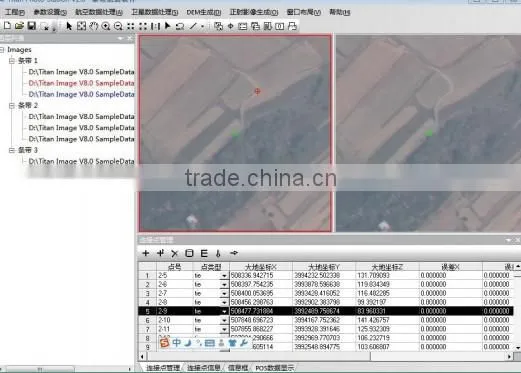Image resolution: width=521 pixels, height=373 pixels.
Task: Select the arrow pointer tool
Action: [x=69, y=26]
